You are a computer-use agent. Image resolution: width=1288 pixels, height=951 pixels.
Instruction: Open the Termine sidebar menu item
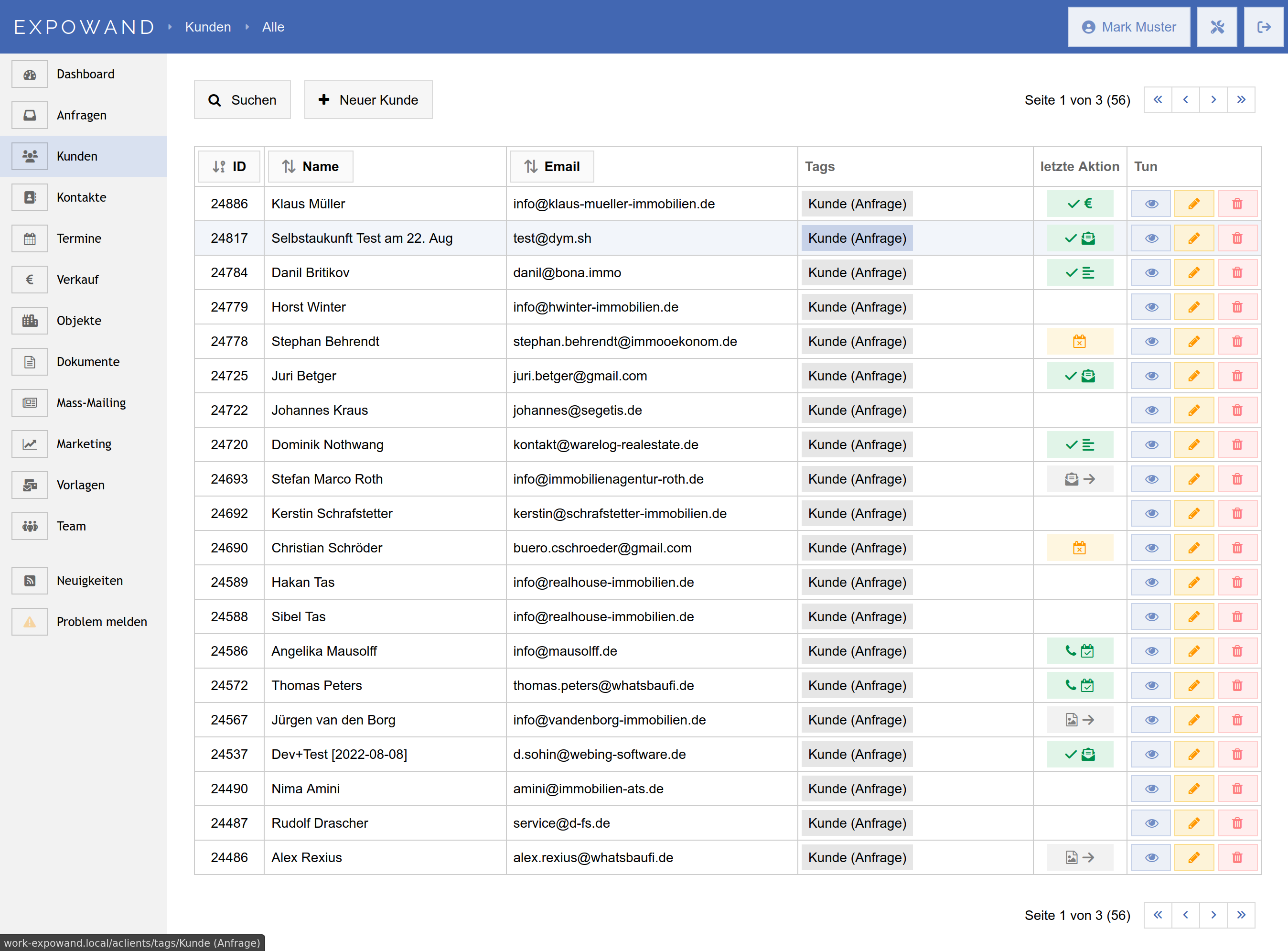(x=79, y=238)
